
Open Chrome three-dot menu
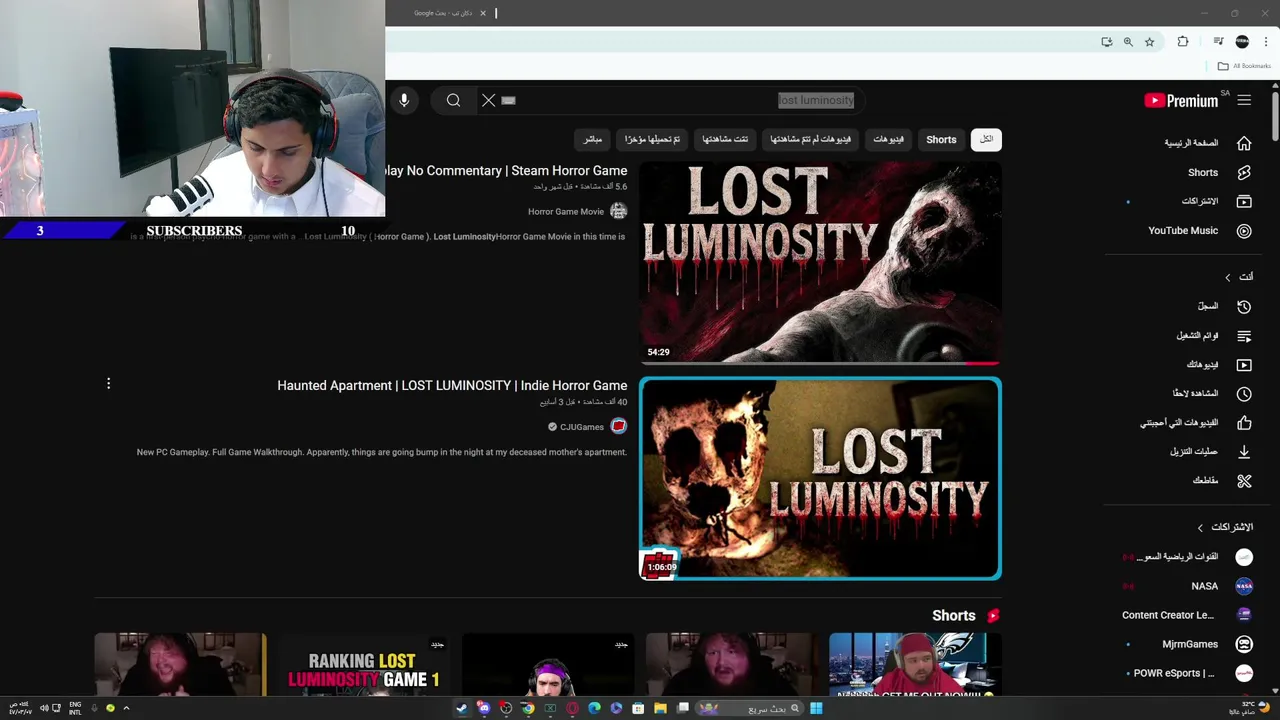click(1266, 42)
